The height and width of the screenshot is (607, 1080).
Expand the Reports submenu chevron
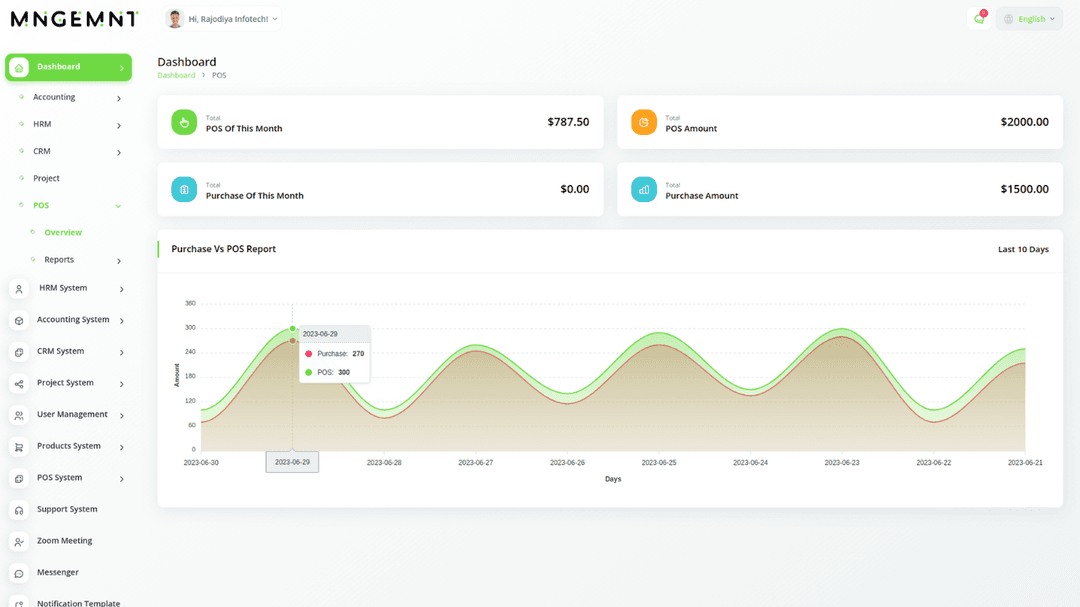pyautogui.click(x=119, y=261)
